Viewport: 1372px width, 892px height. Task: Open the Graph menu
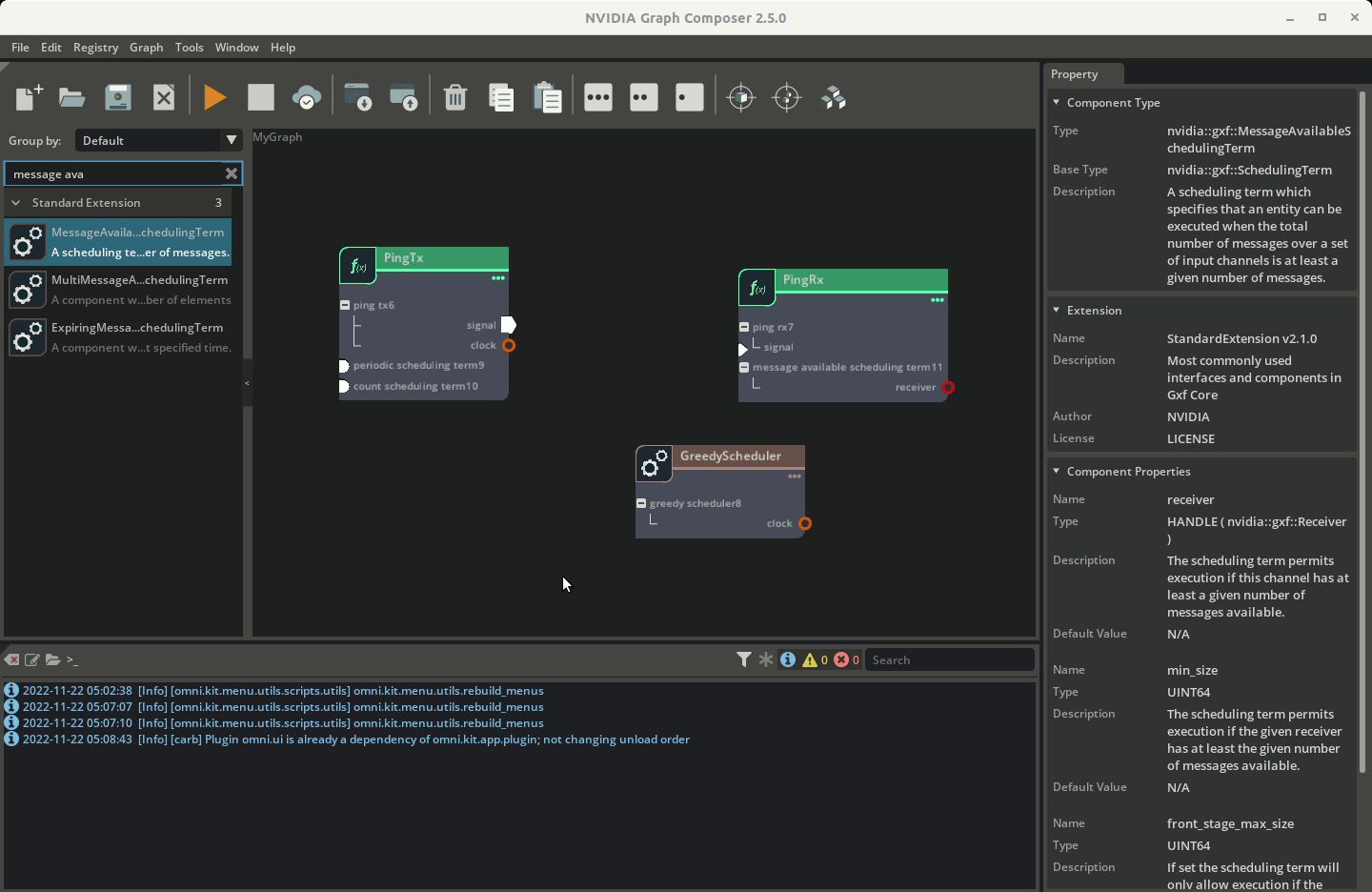tap(146, 47)
